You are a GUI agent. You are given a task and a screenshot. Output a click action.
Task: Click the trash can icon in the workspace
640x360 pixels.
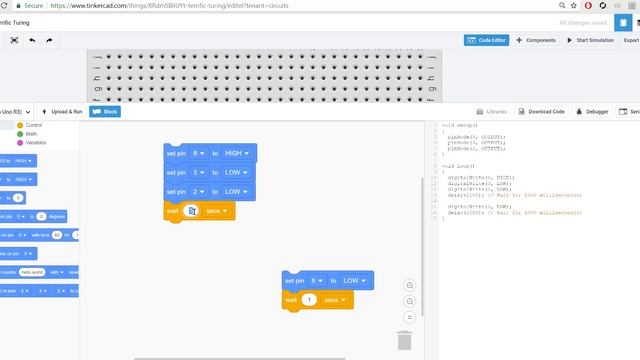(x=404, y=340)
